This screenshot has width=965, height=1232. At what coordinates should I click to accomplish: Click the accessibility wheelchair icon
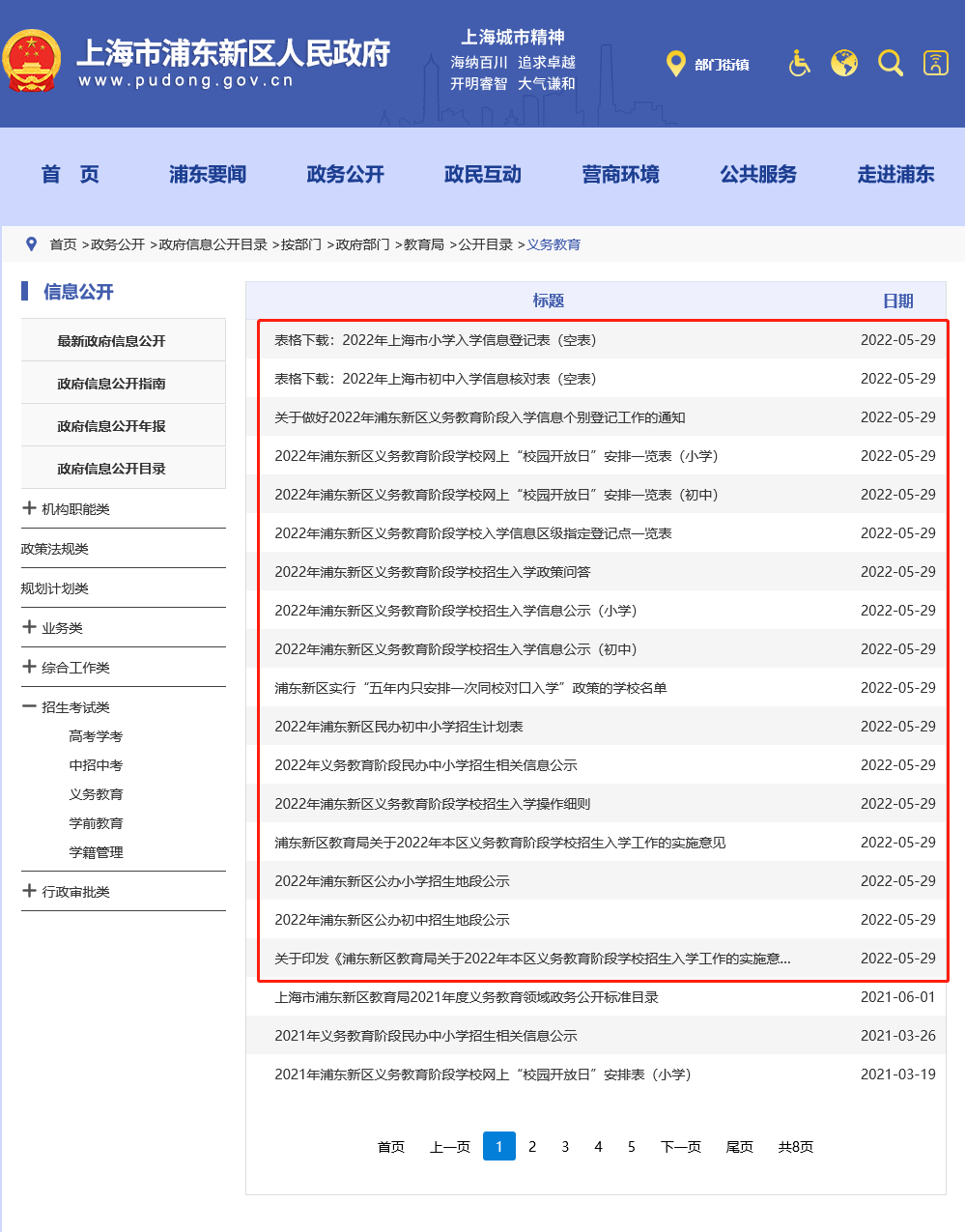point(798,63)
